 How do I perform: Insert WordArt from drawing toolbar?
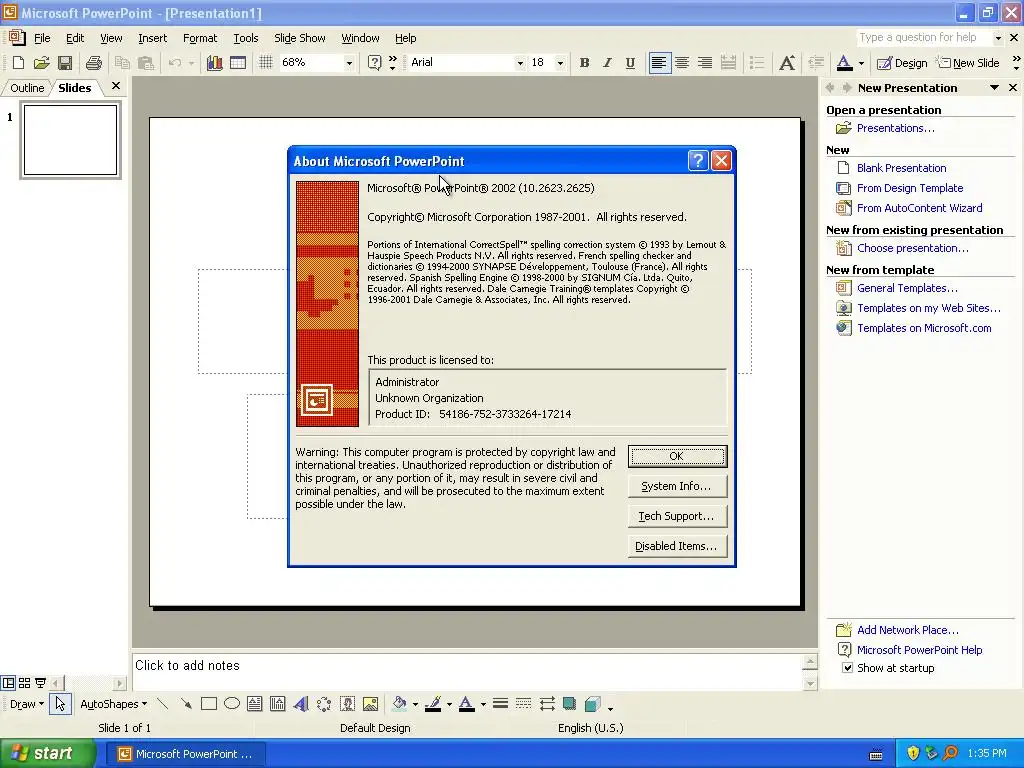click(301, 704)
